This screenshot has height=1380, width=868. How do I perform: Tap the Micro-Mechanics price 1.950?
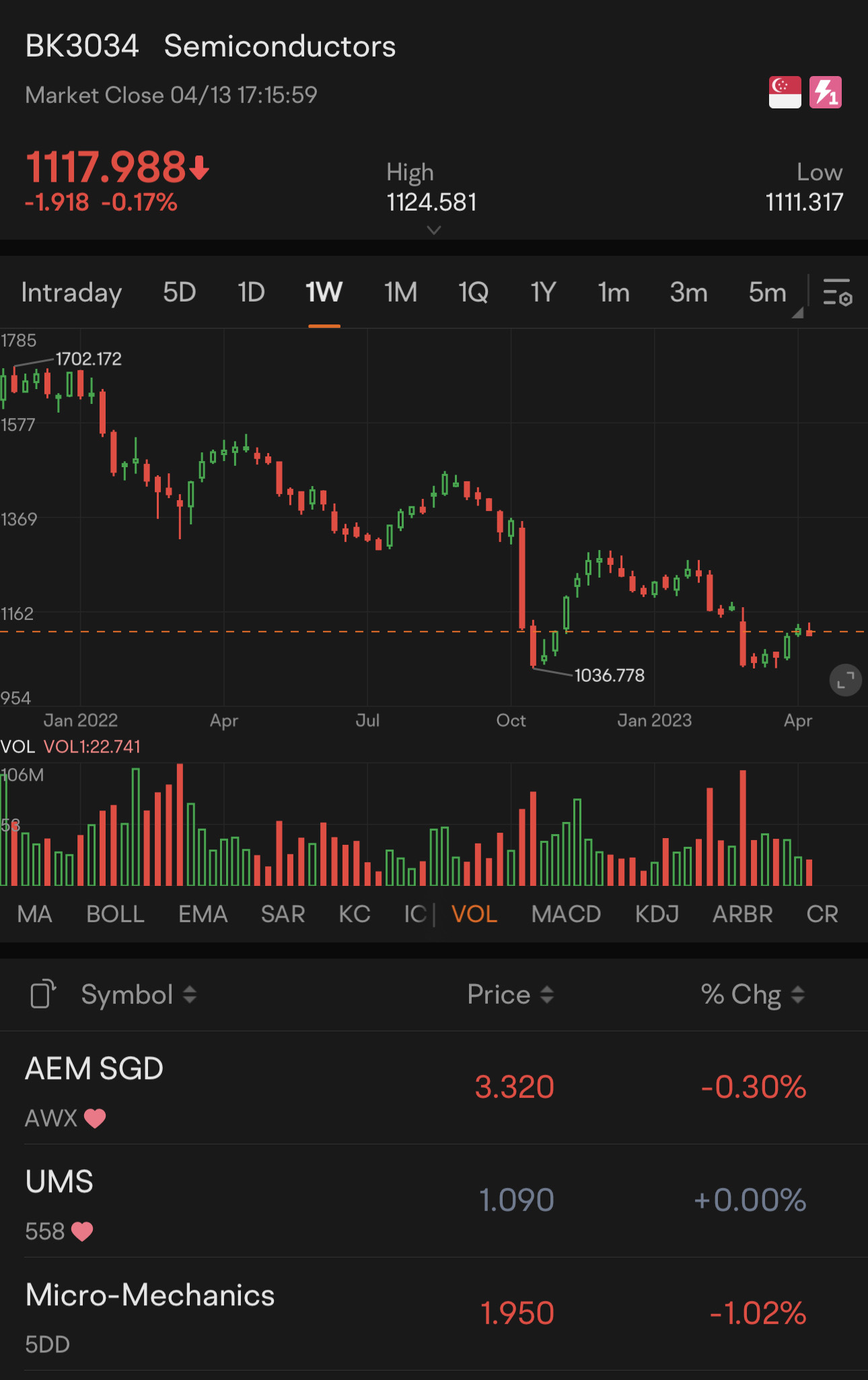(x=517, y=1313)
